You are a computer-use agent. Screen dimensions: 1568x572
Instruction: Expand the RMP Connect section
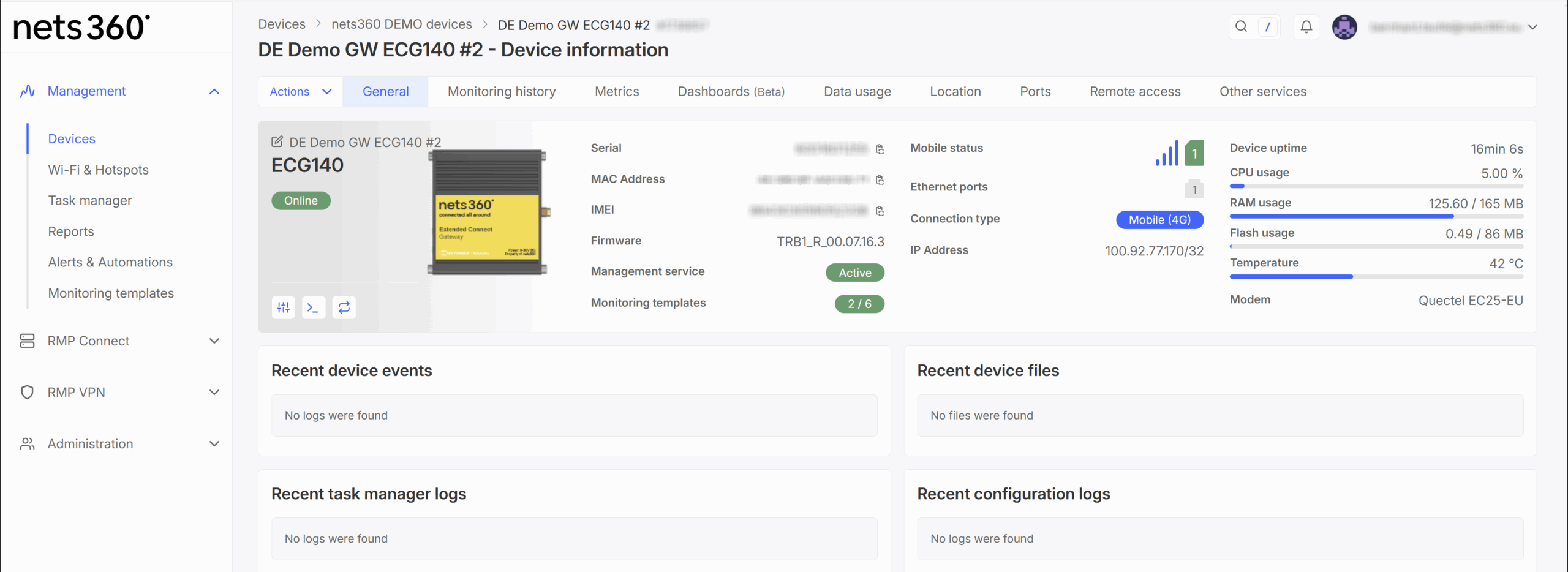click(214, 341)
